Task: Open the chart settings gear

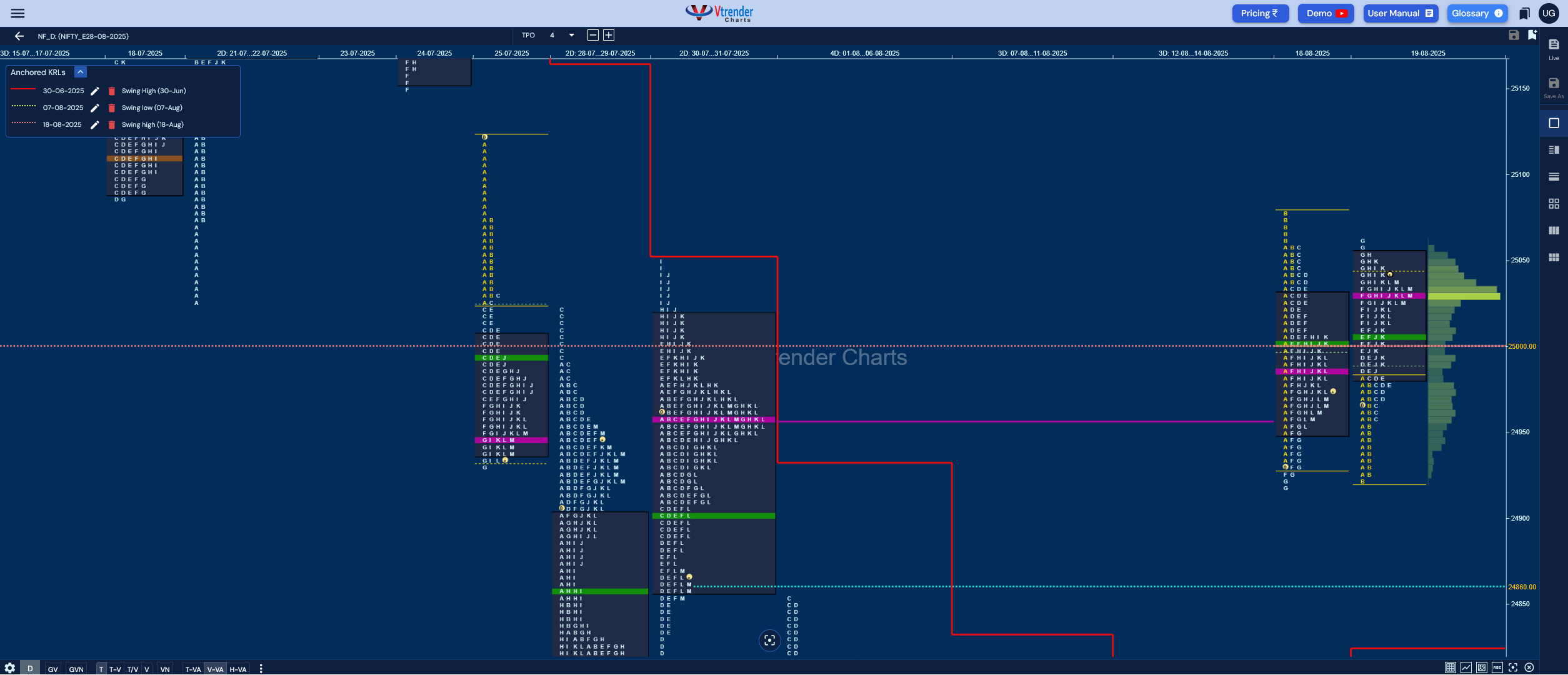Action: pos(9,668)
